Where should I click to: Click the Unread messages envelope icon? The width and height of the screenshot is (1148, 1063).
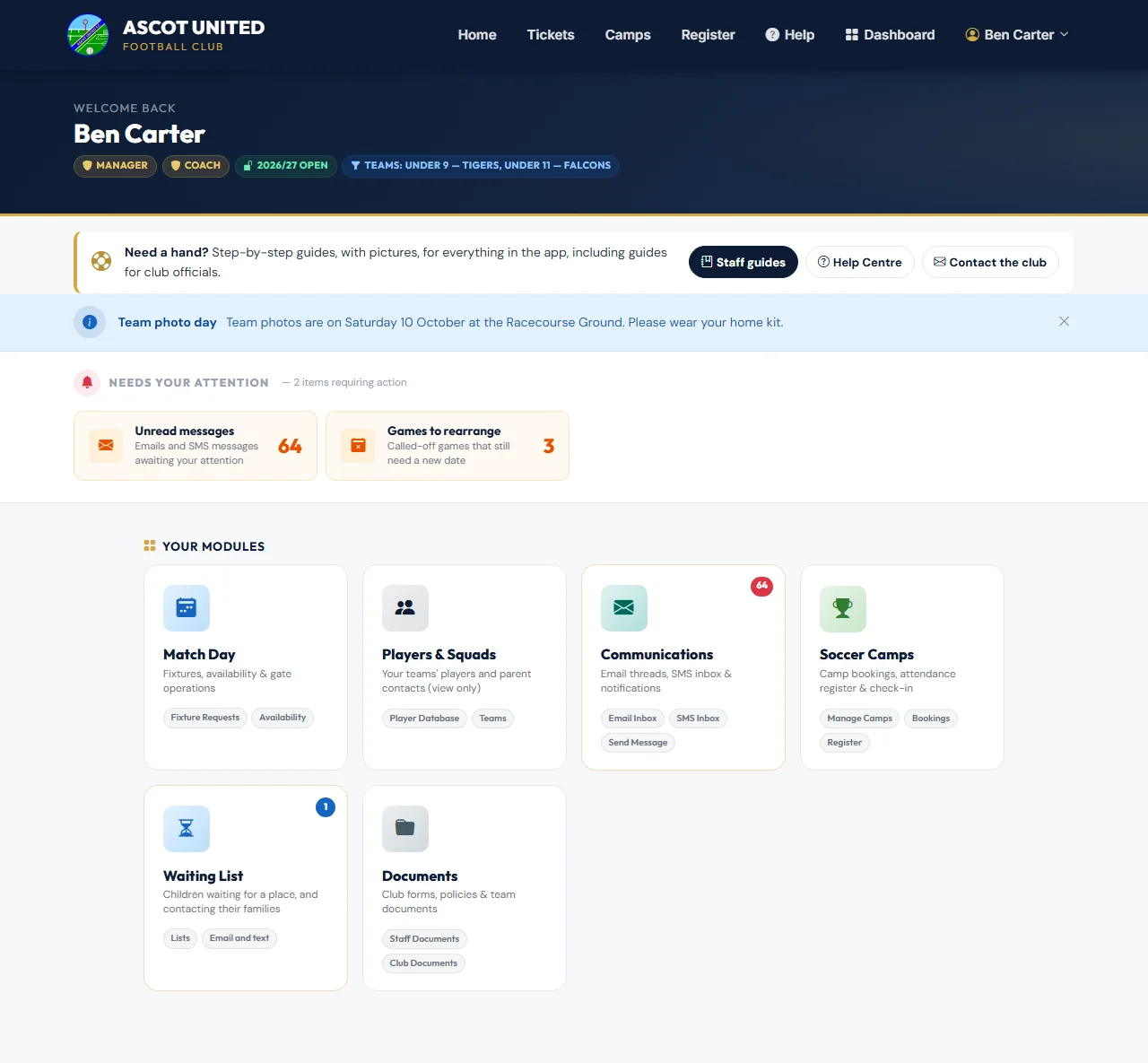tap(106, 446)
